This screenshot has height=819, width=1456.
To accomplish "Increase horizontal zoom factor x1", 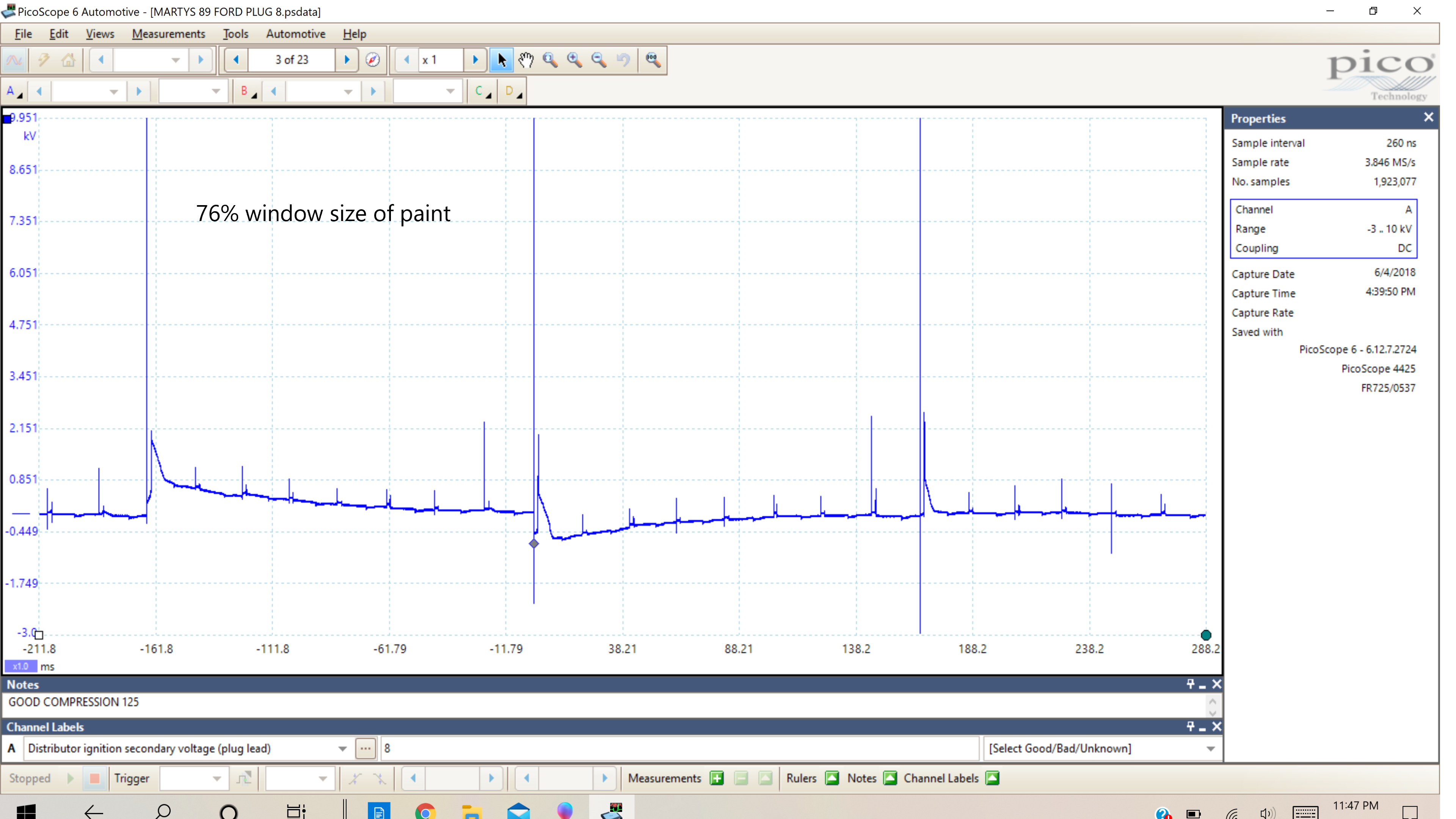I will [x=475, y=60].
